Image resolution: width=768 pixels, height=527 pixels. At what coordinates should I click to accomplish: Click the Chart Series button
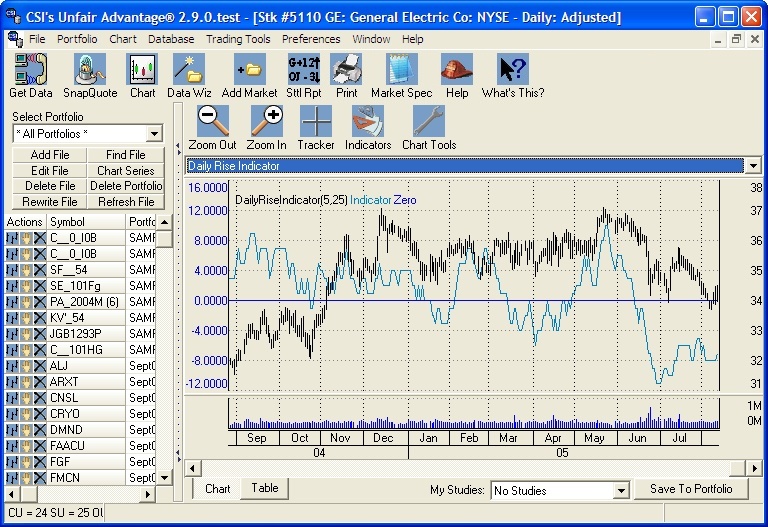point(126,170)
